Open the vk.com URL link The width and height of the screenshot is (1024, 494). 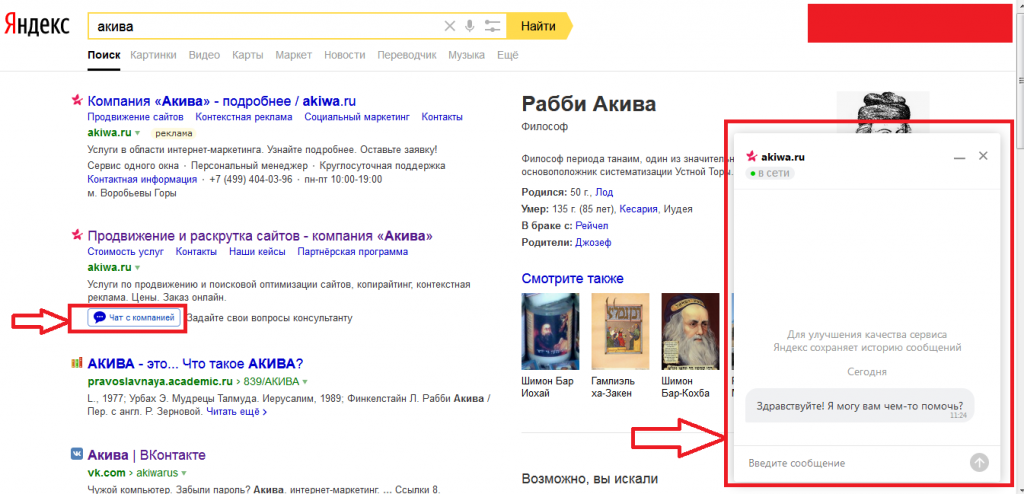[x=106, y=472]
